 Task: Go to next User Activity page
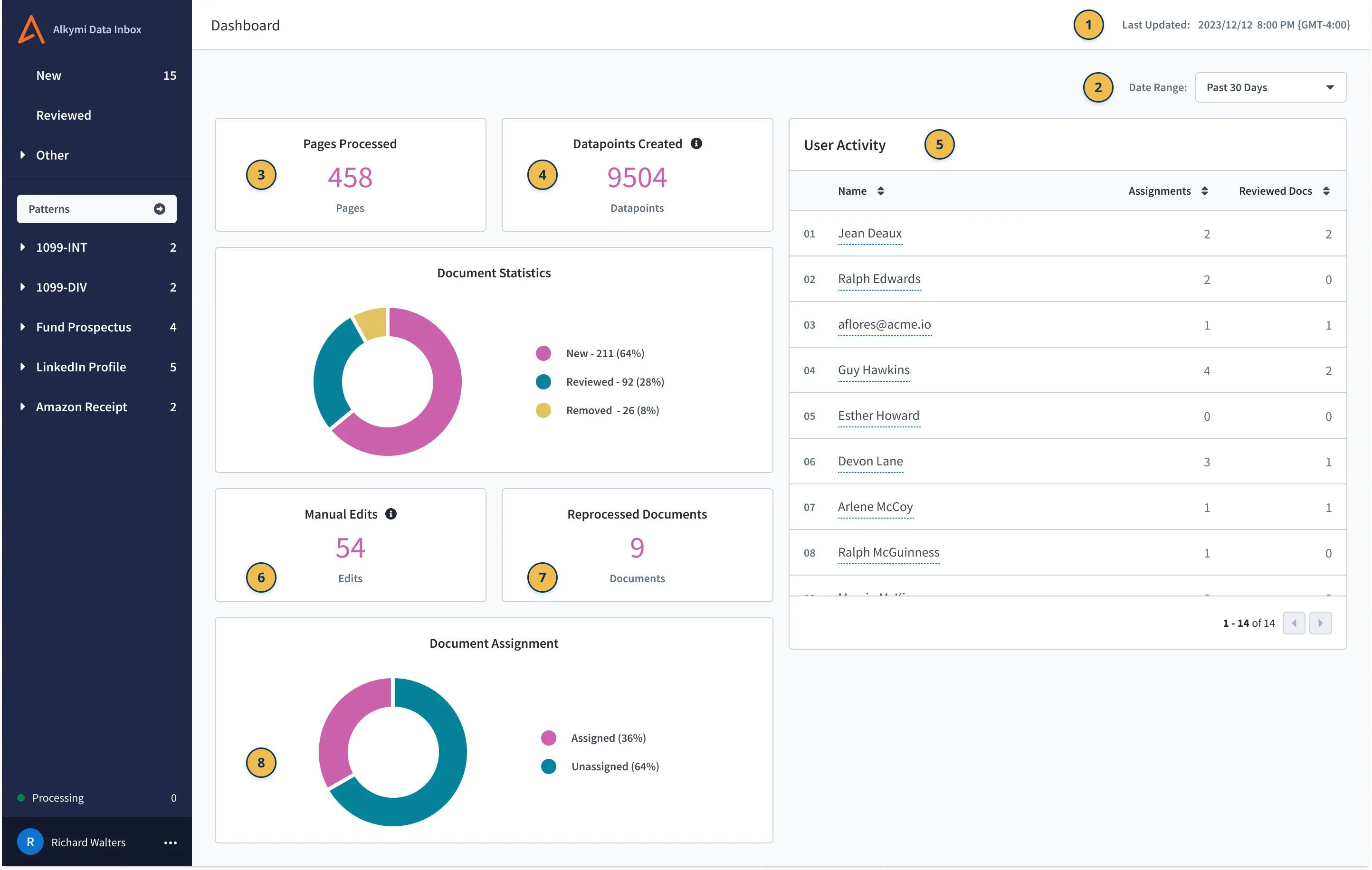pyautogui.click(x=1320, y=623)
